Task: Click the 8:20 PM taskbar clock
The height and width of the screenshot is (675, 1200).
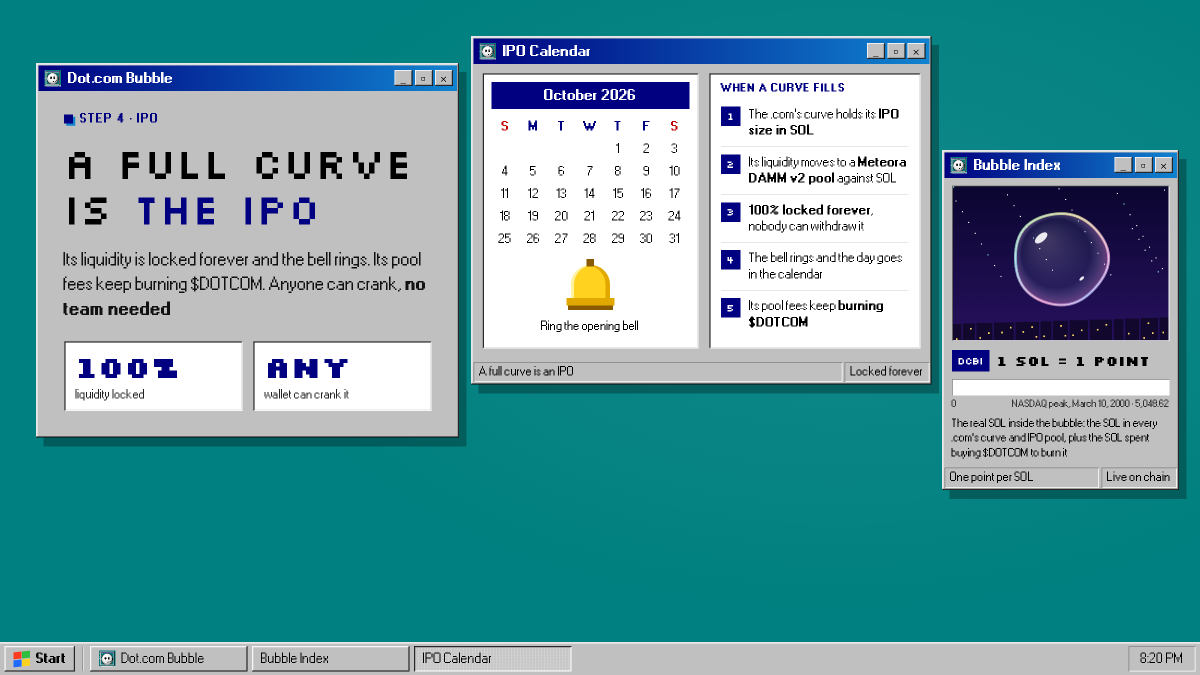Action: click(x=1161, y=658)
